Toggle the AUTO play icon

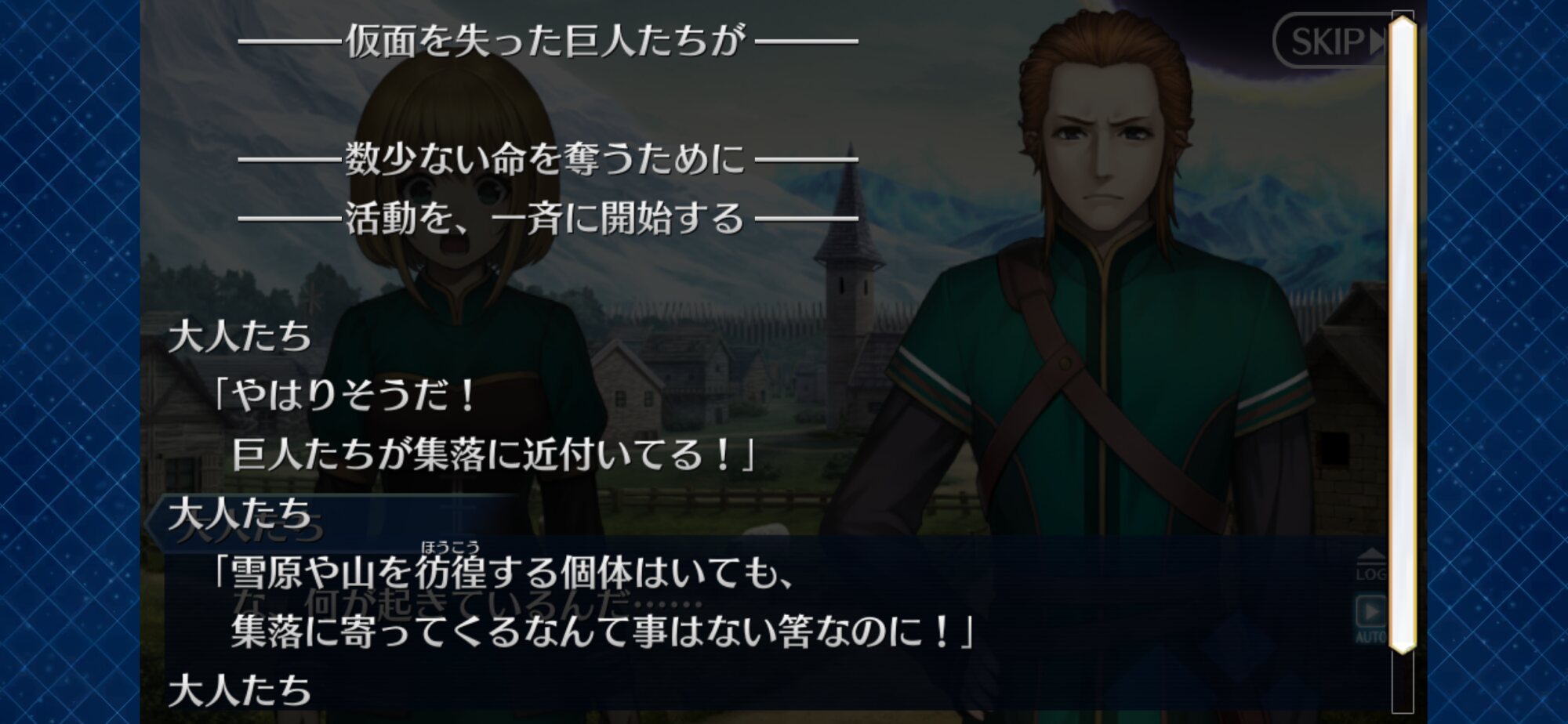[1370, 619]
